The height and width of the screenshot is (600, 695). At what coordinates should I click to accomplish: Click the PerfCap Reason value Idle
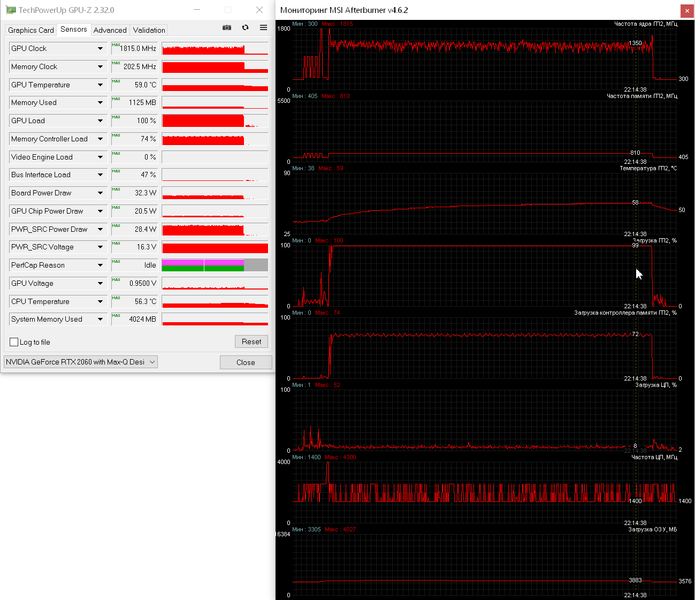tap(135, 265)
